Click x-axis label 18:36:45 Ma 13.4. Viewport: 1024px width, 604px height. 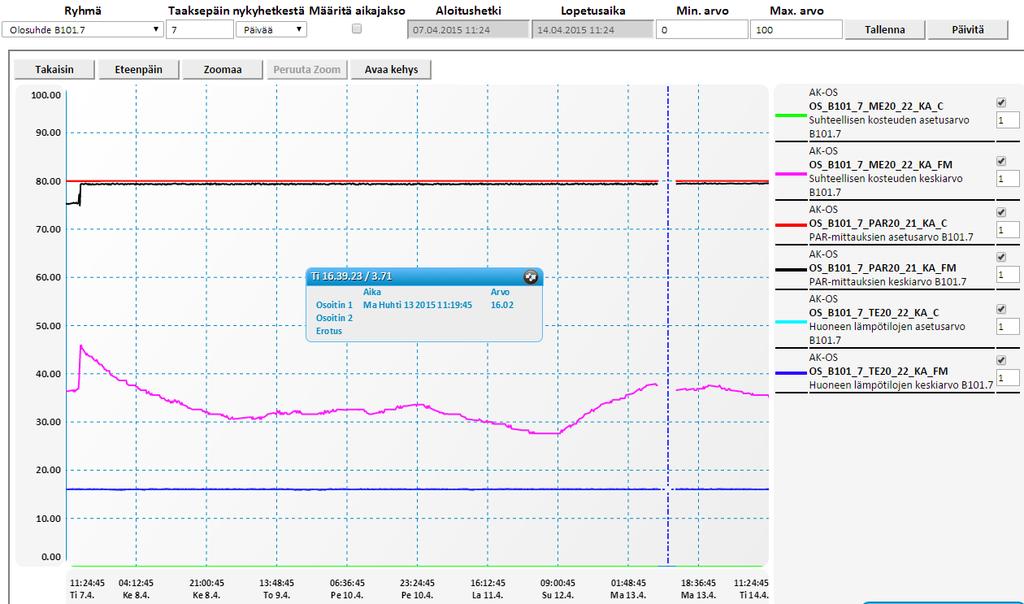(698, 589)
